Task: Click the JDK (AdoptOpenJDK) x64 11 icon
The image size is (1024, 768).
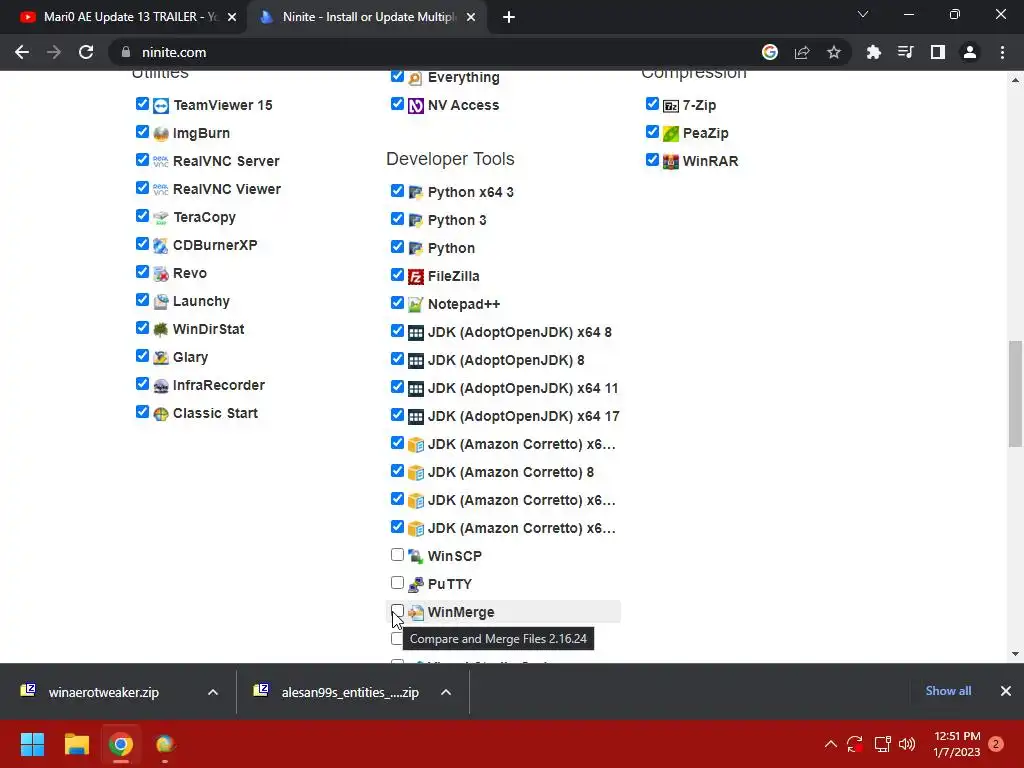Action: pyautogui.click(x=415, y=389)
